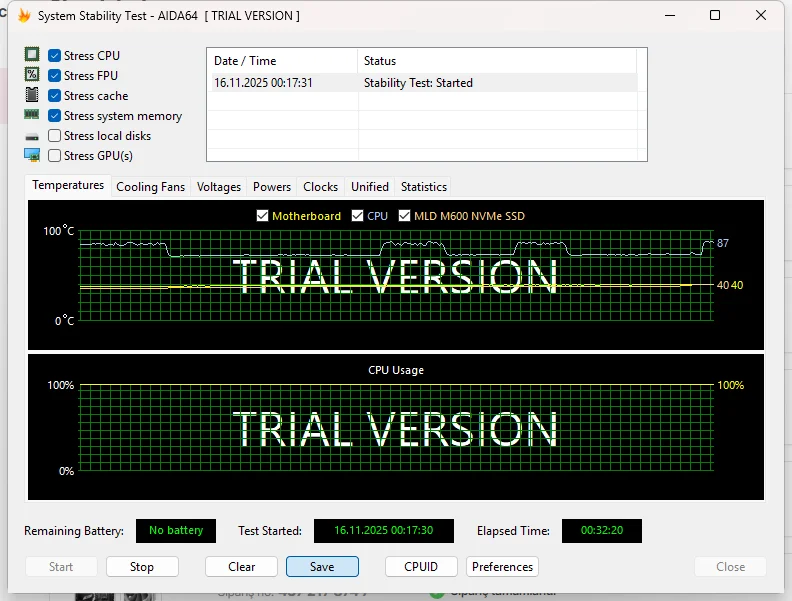This screenshot has height=601, width=792.
Task: Enable the Stress GPU(s) checkbox
Action: point(55,156)
